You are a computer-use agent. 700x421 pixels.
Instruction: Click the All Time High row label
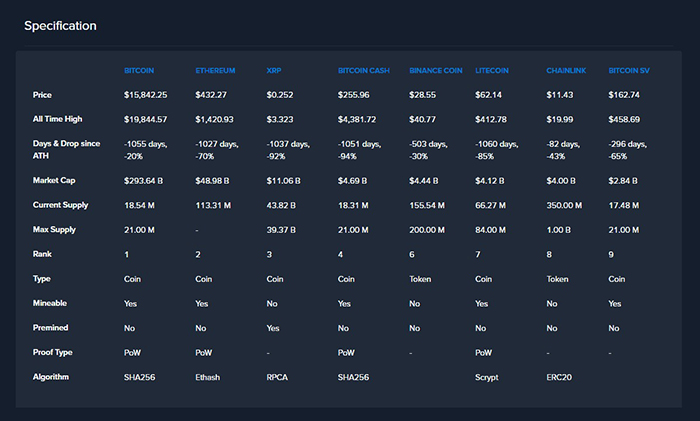tap(57, 119)
